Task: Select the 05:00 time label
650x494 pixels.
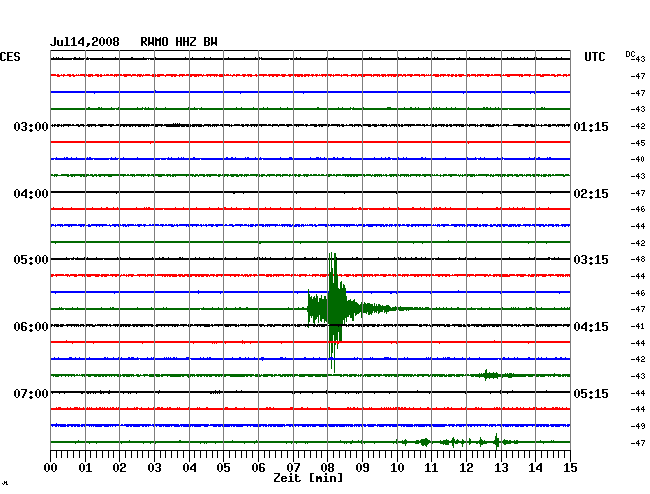Action: coord(31,260)
